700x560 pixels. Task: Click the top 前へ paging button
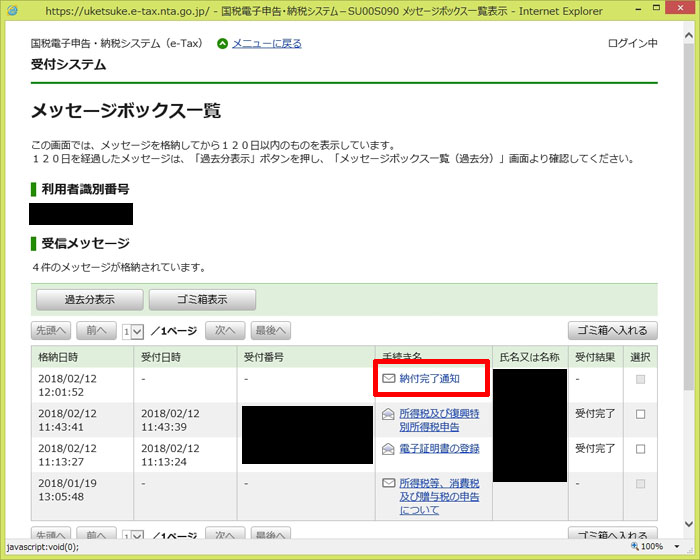click(x=96, y=330)
